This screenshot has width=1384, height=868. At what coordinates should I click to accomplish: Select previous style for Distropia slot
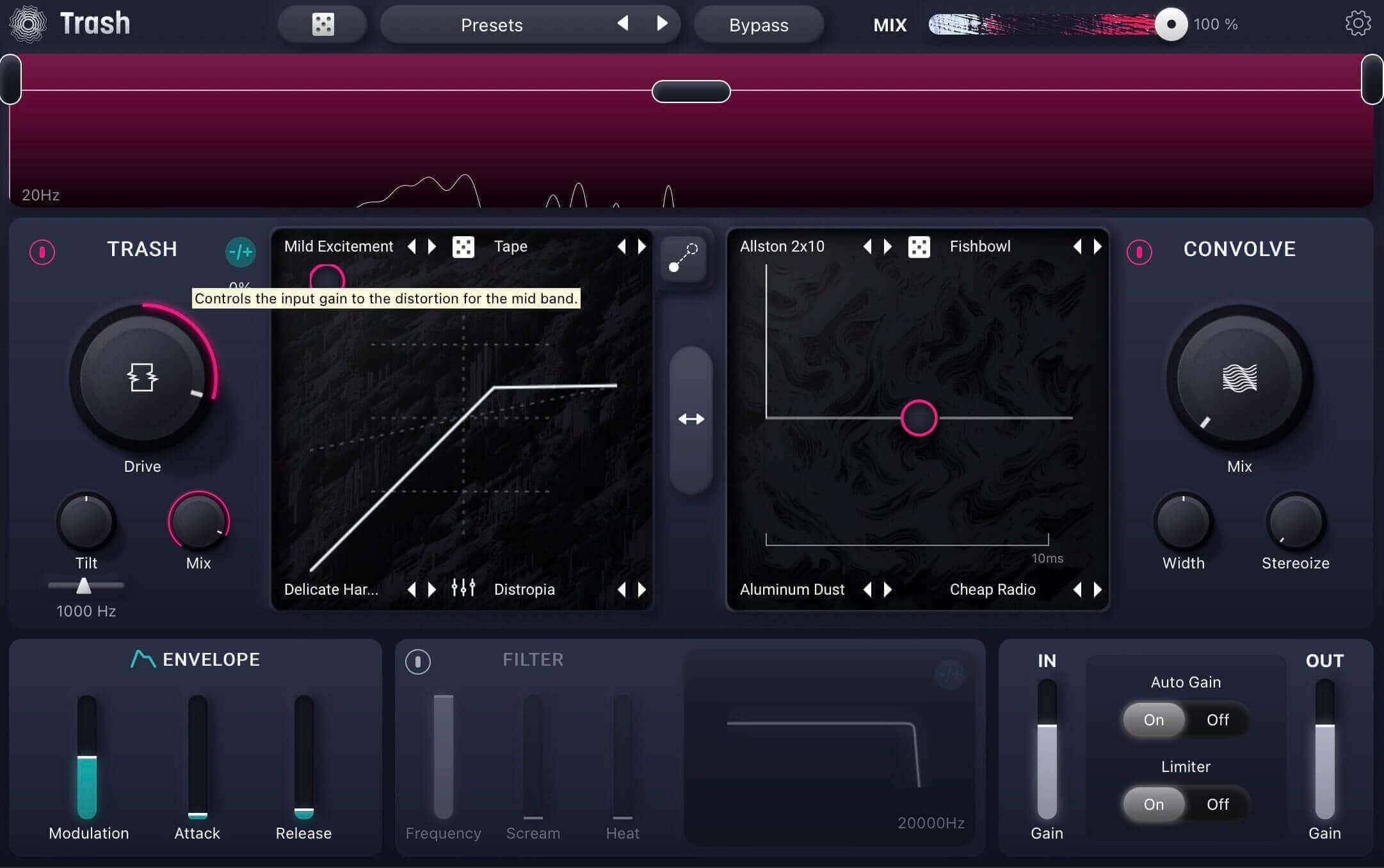coord(622,589)
